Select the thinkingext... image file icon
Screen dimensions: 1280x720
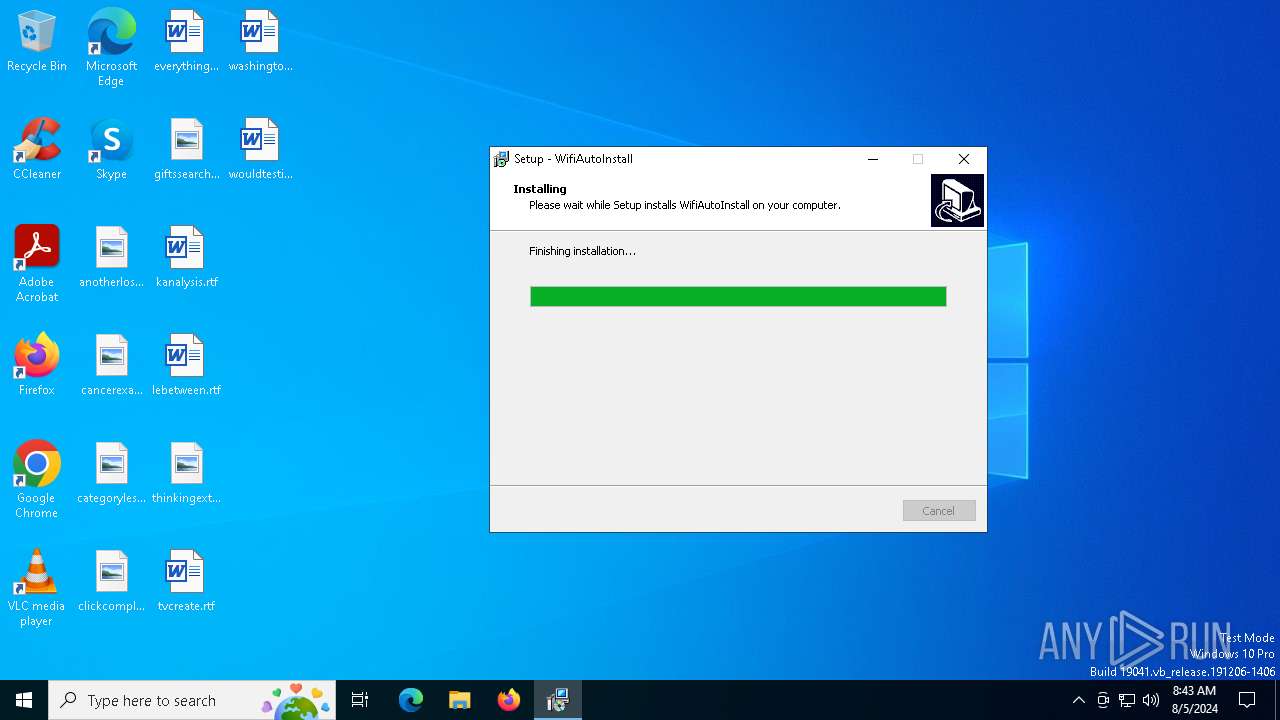coord(186,474)
